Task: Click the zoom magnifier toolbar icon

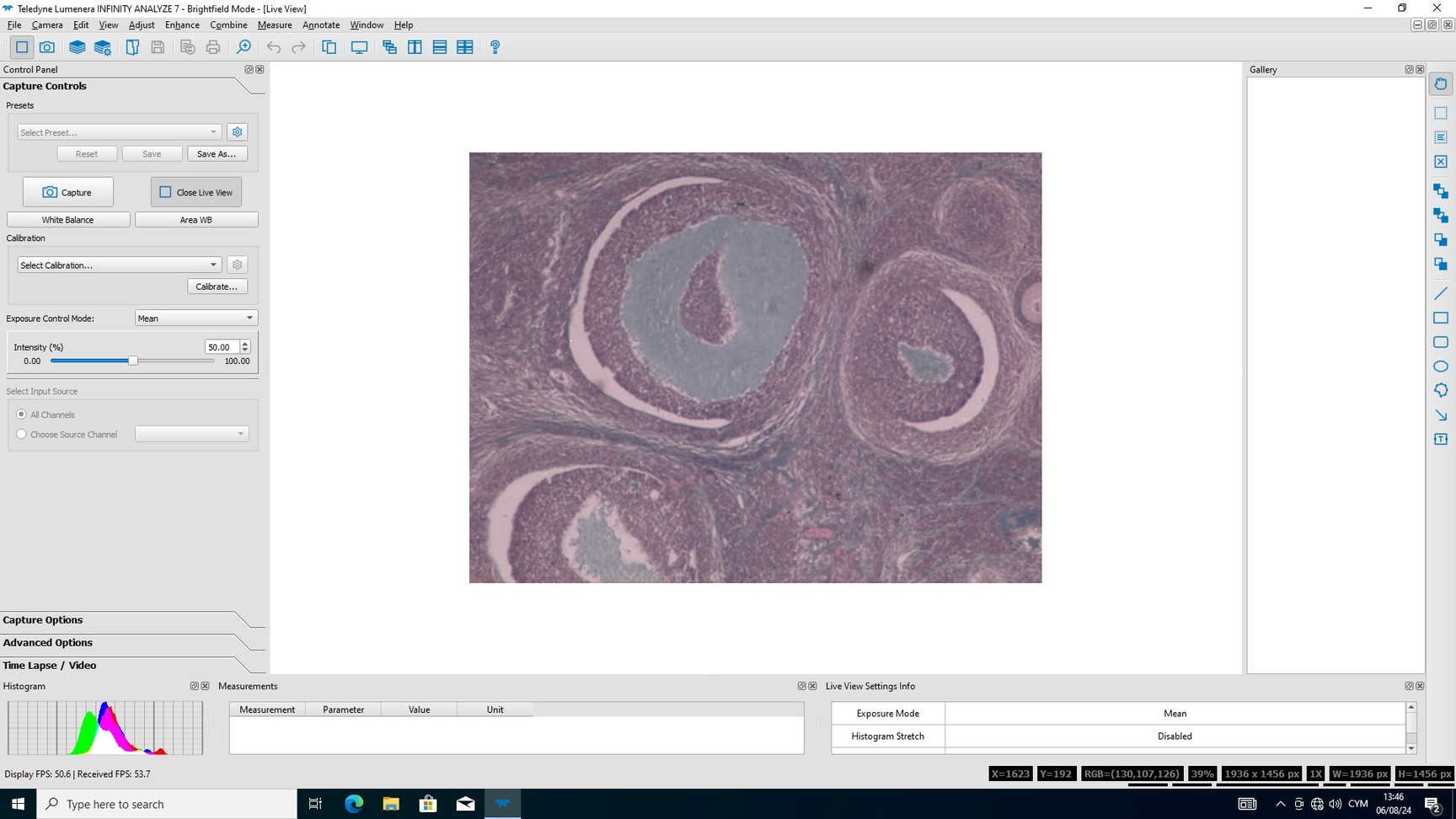Action: (244, 47)
